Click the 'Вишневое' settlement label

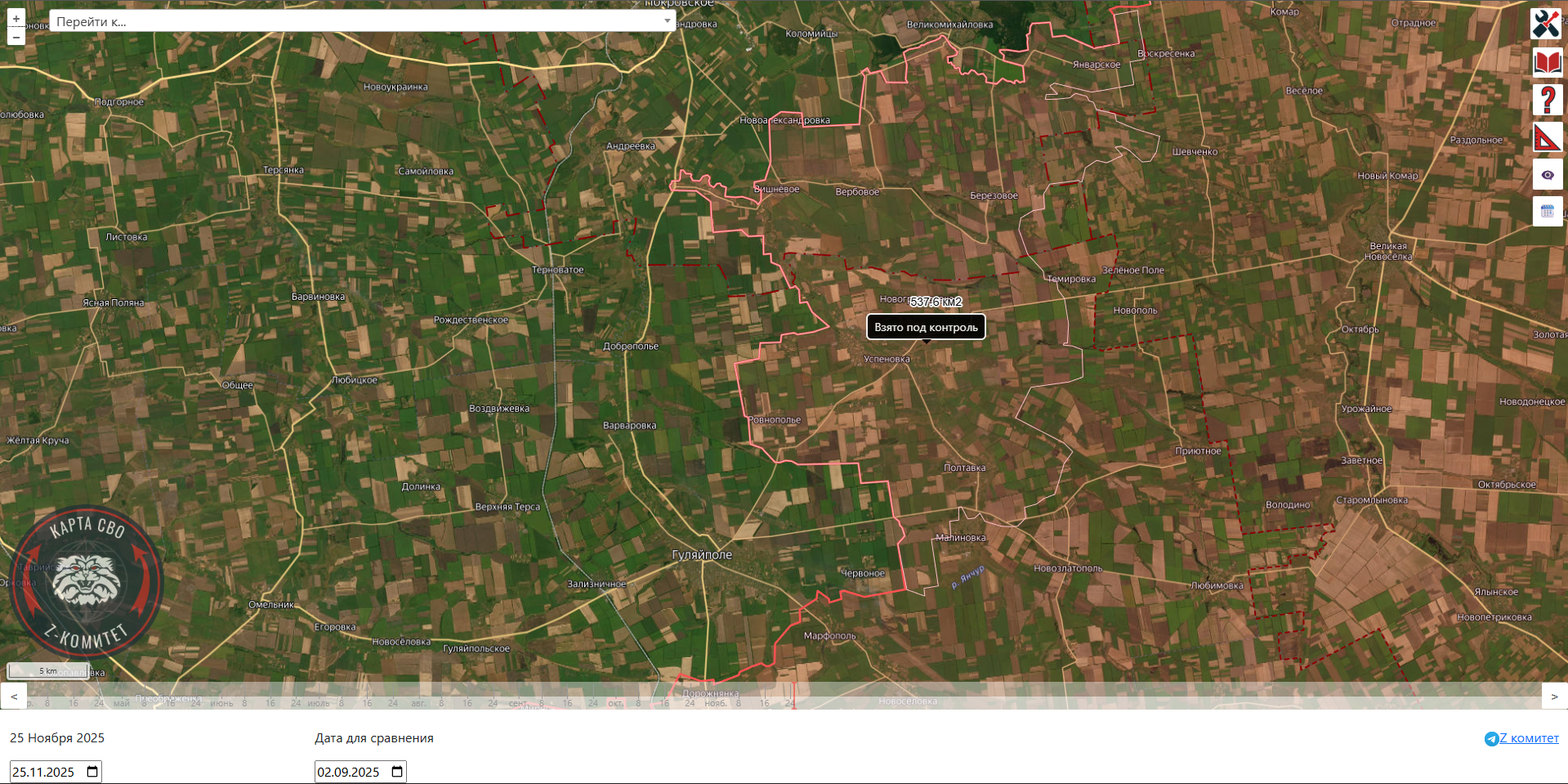(x=776, y=189)
